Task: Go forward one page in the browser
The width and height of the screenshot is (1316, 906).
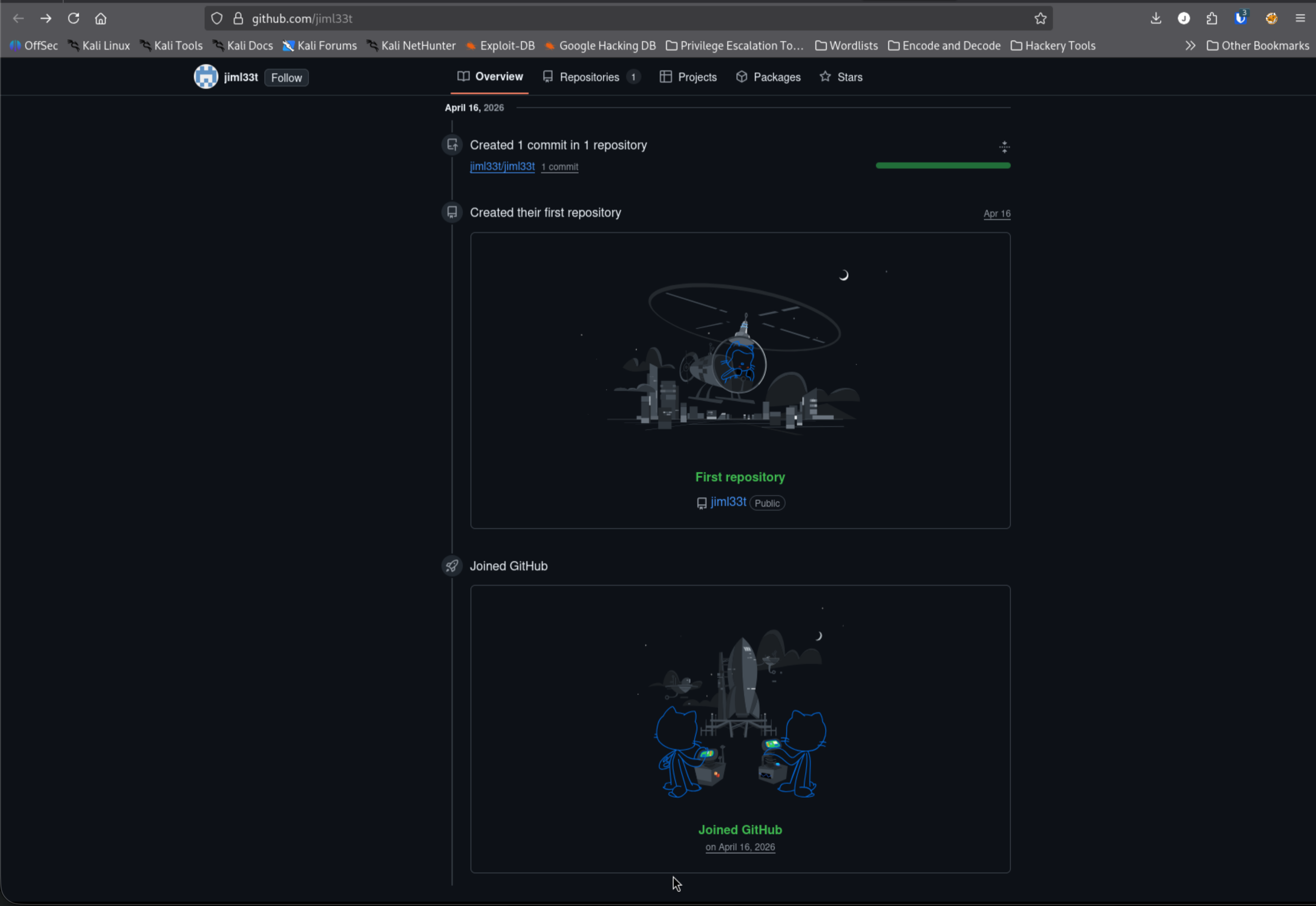Action: [46, 19]
